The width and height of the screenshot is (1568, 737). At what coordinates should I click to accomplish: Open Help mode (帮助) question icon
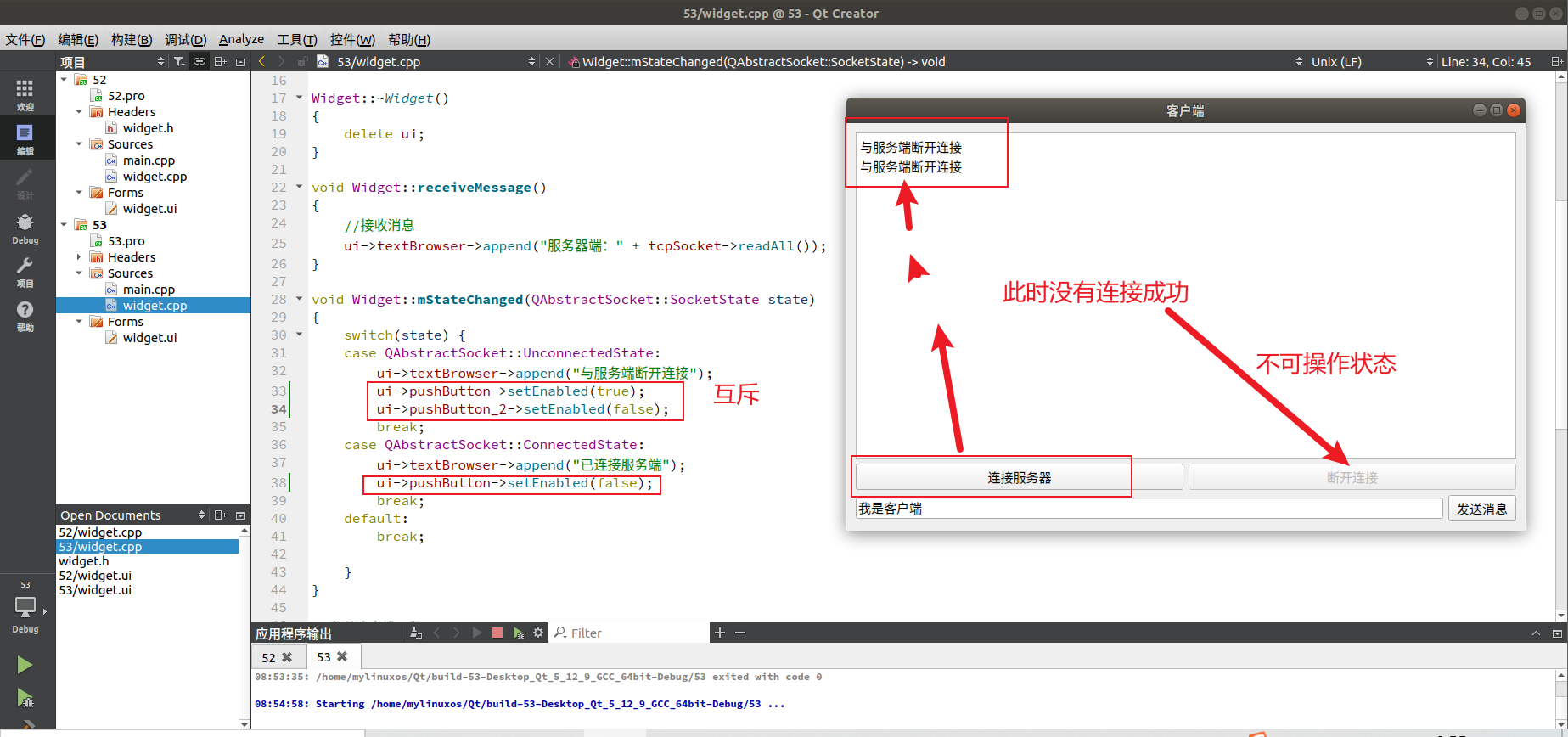pos(25,316)
